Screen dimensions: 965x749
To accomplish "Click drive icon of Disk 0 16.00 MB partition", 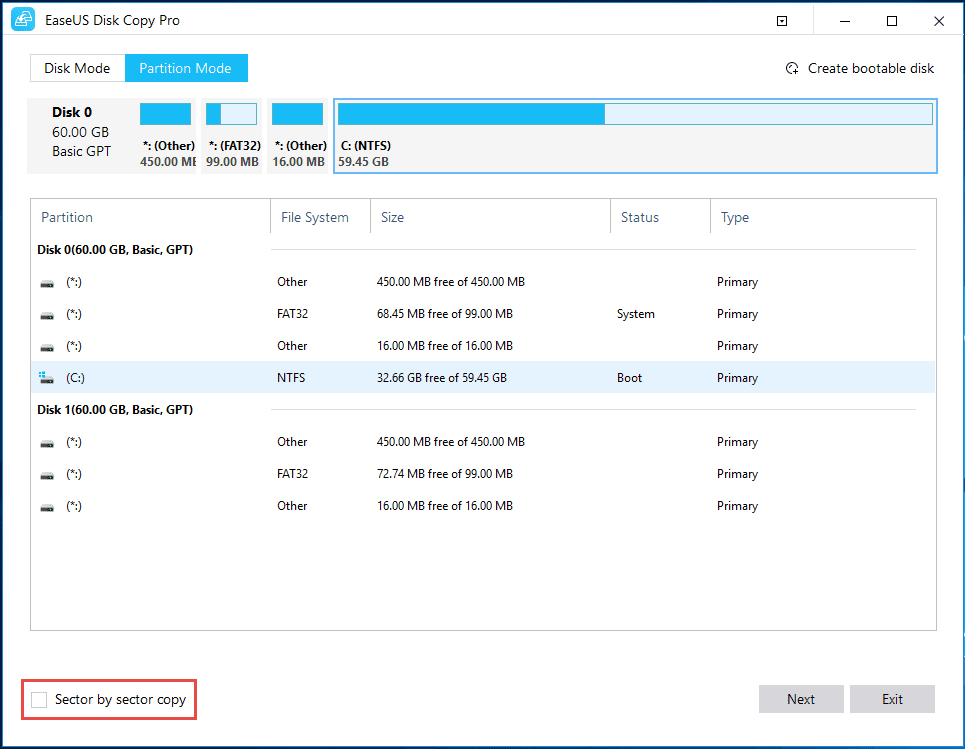I will pos(47,347).
